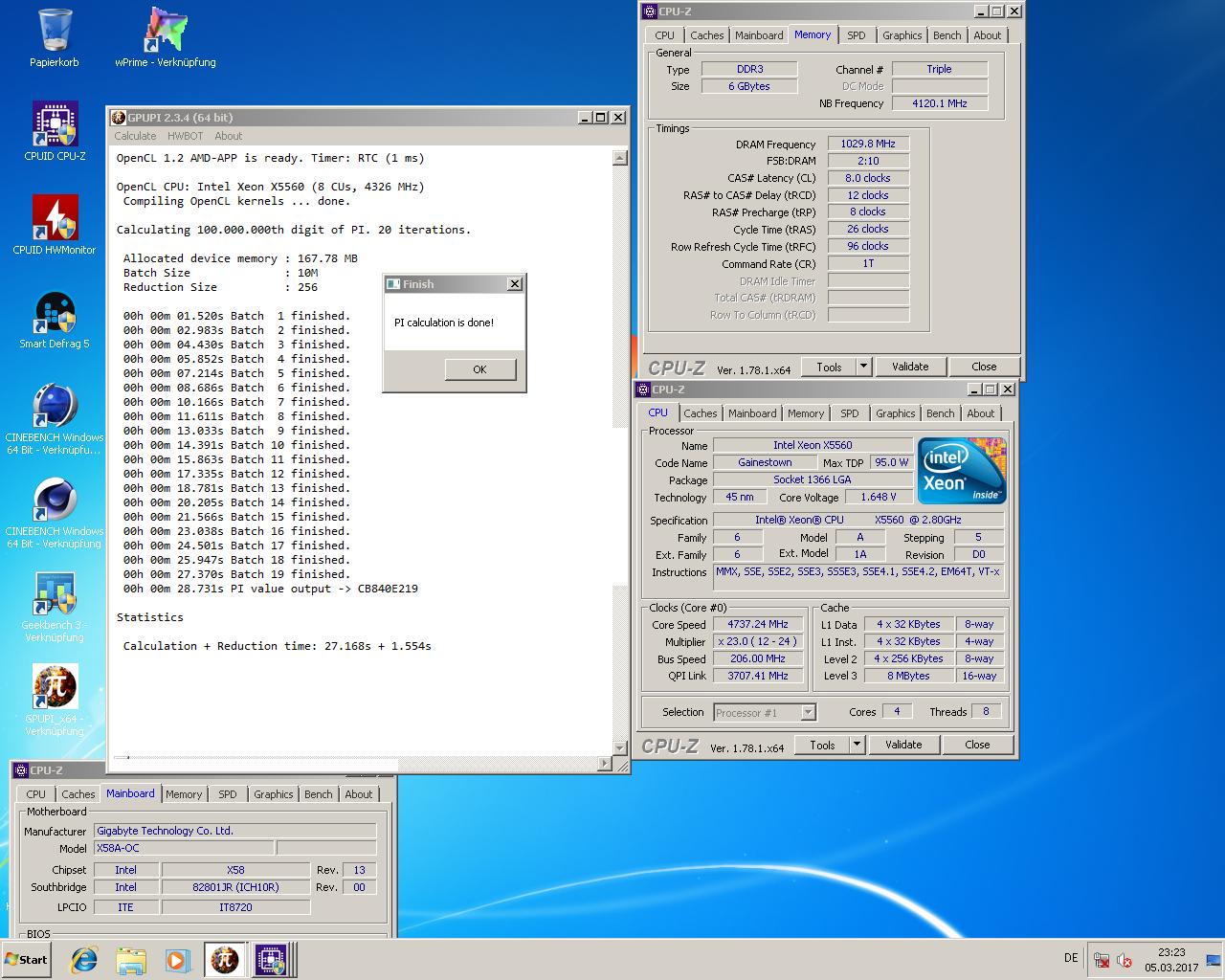Click the Specification Intel Xeon X5560 field

[x=858, y=520]
